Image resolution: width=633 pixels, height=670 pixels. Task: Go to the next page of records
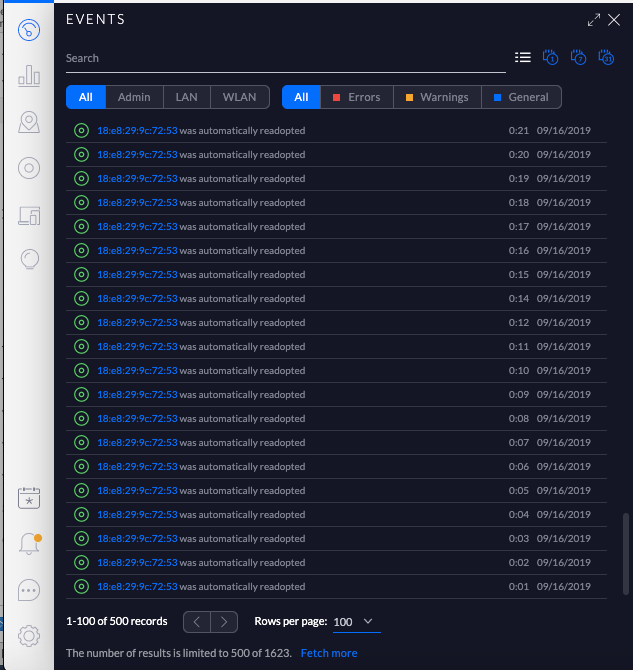pos(224,622)
